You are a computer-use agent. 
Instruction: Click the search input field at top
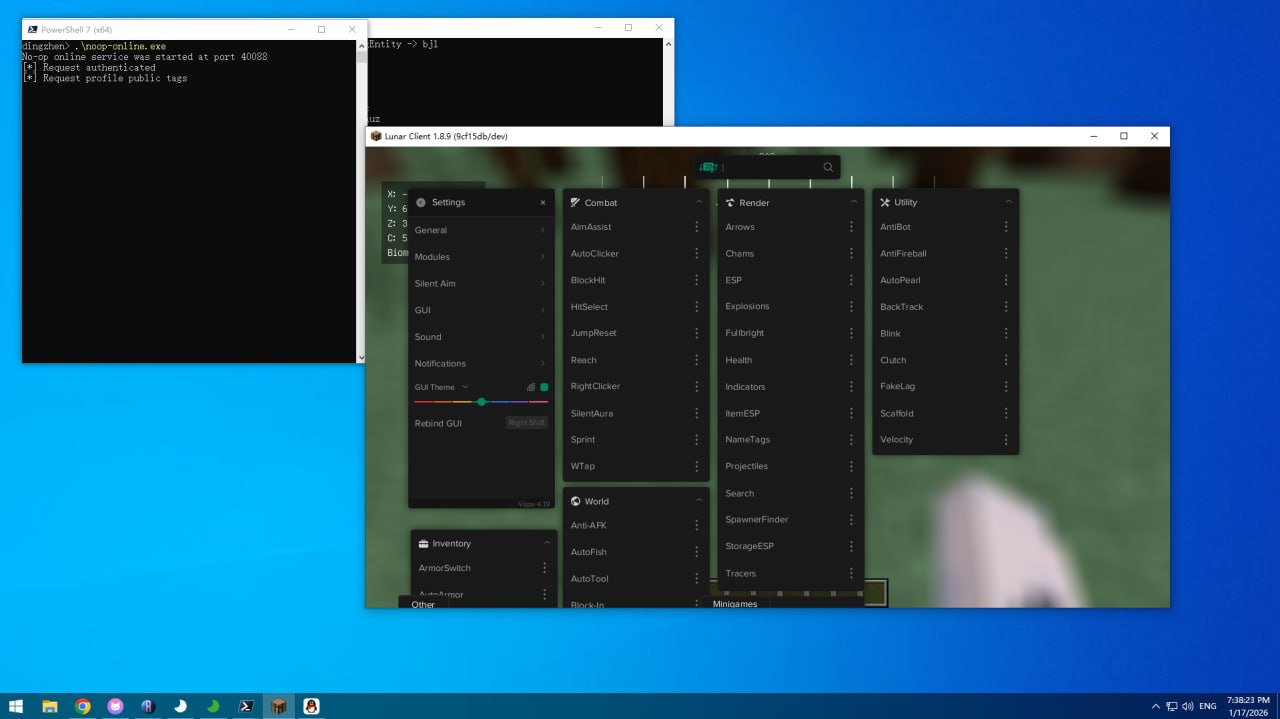[x=770, y=167]
